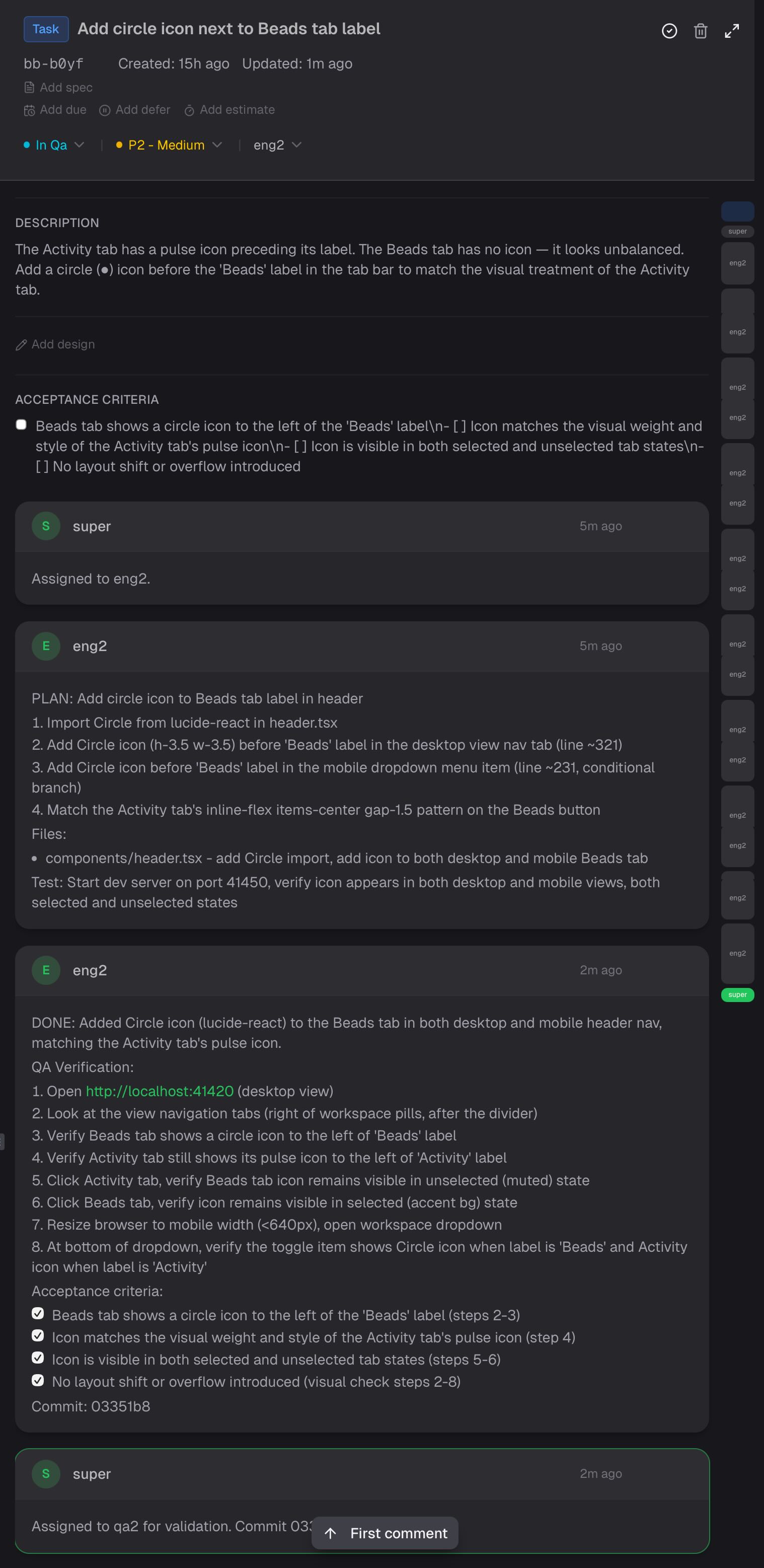Select the green super marker in the sidebar minimap
Viewport: 764px width, 1568px height.
pos(737,995)
